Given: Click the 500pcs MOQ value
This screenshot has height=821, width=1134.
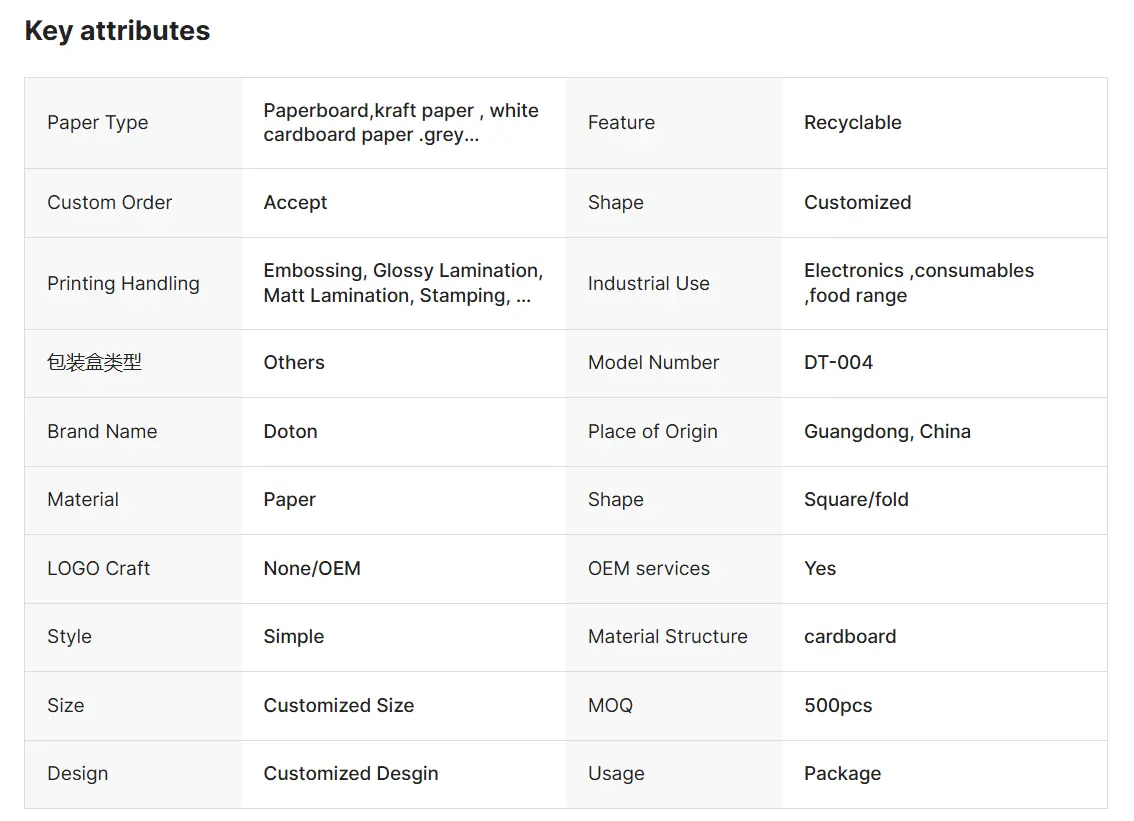Looking at the screenshot, I should coord(838,705).
